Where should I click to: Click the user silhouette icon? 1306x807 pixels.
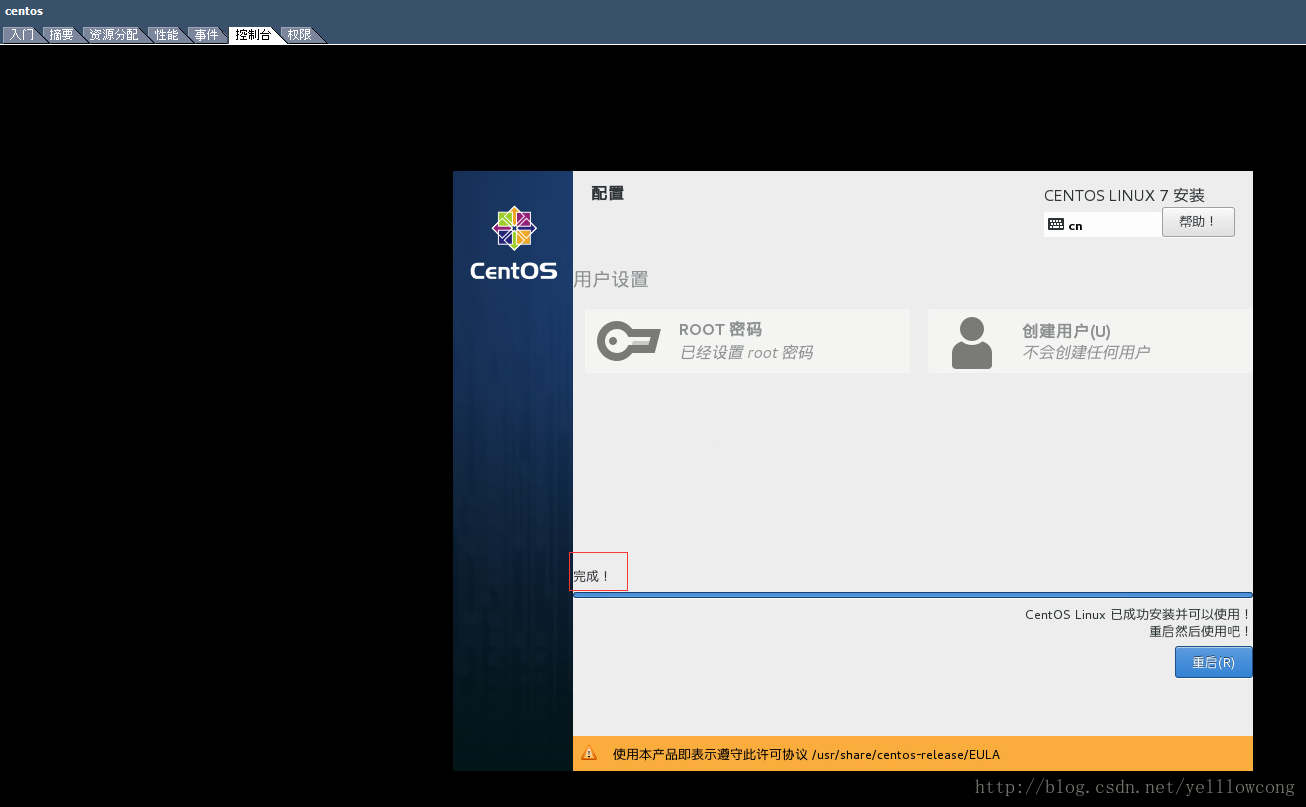tap(972, 343)
